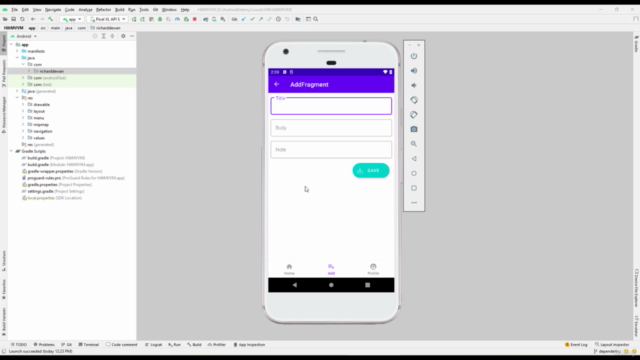
Task: Open emulator extended controls (three dots)
Action: tap(414, 202)
